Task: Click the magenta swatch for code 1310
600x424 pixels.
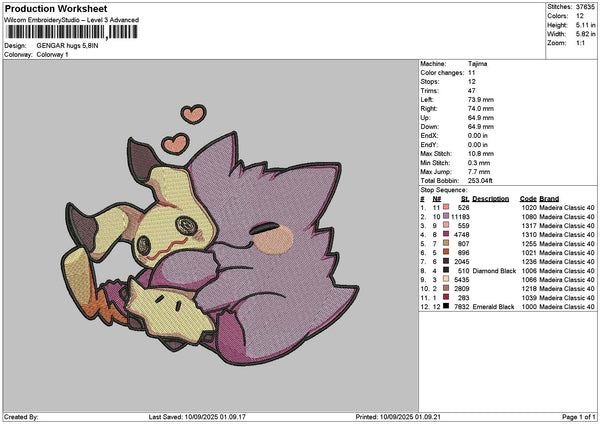Action: pos(446,234)
